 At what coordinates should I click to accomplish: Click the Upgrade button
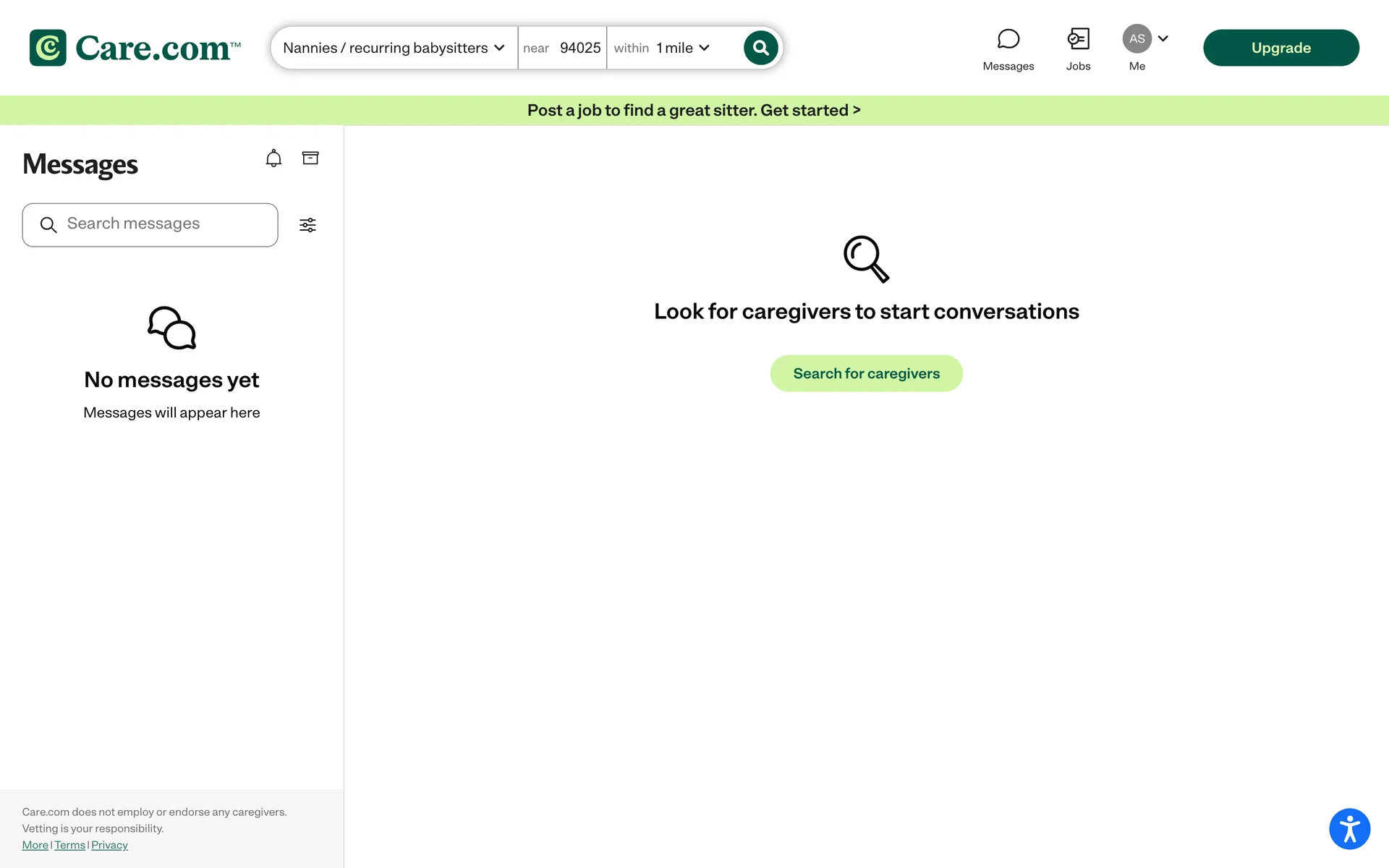tap(1280, 48)
